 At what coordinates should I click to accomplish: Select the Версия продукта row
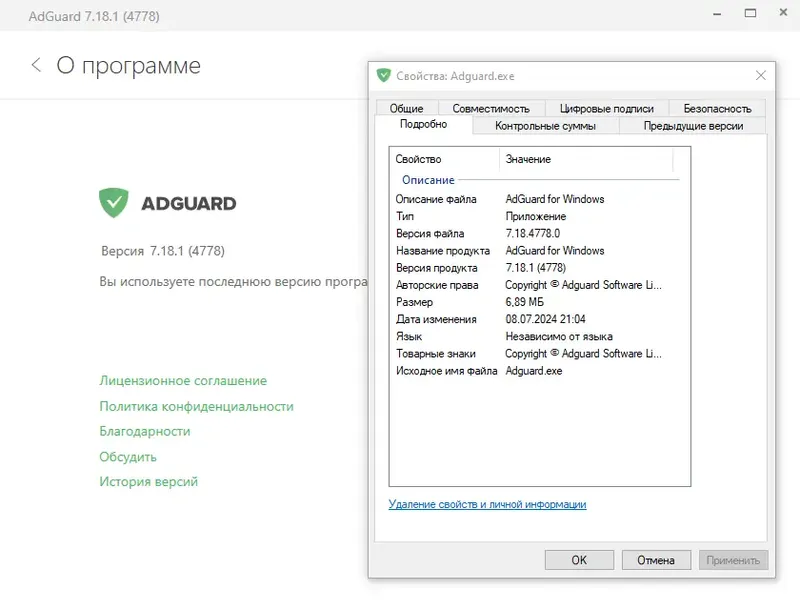pyautogui.click(x=537, y=268)
